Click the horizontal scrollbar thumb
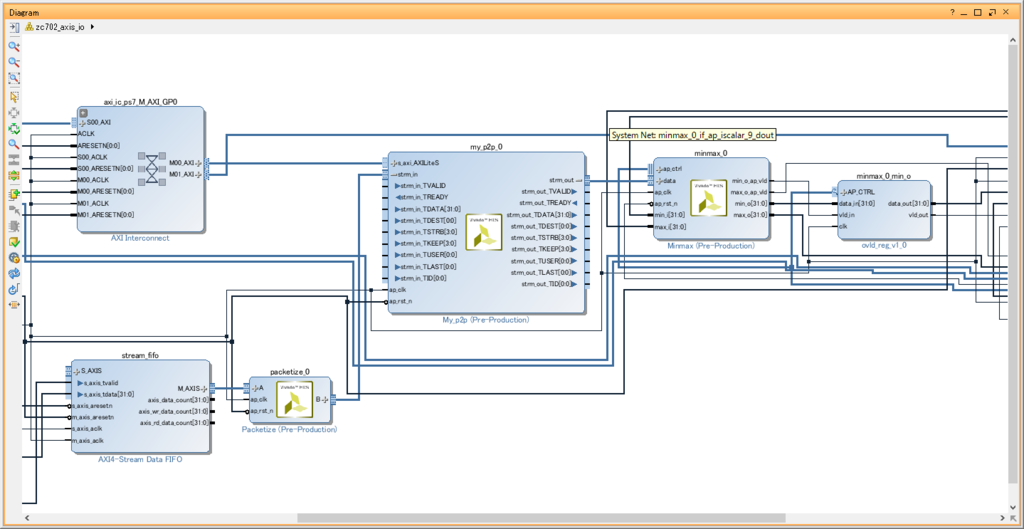 tap(541, 518)
